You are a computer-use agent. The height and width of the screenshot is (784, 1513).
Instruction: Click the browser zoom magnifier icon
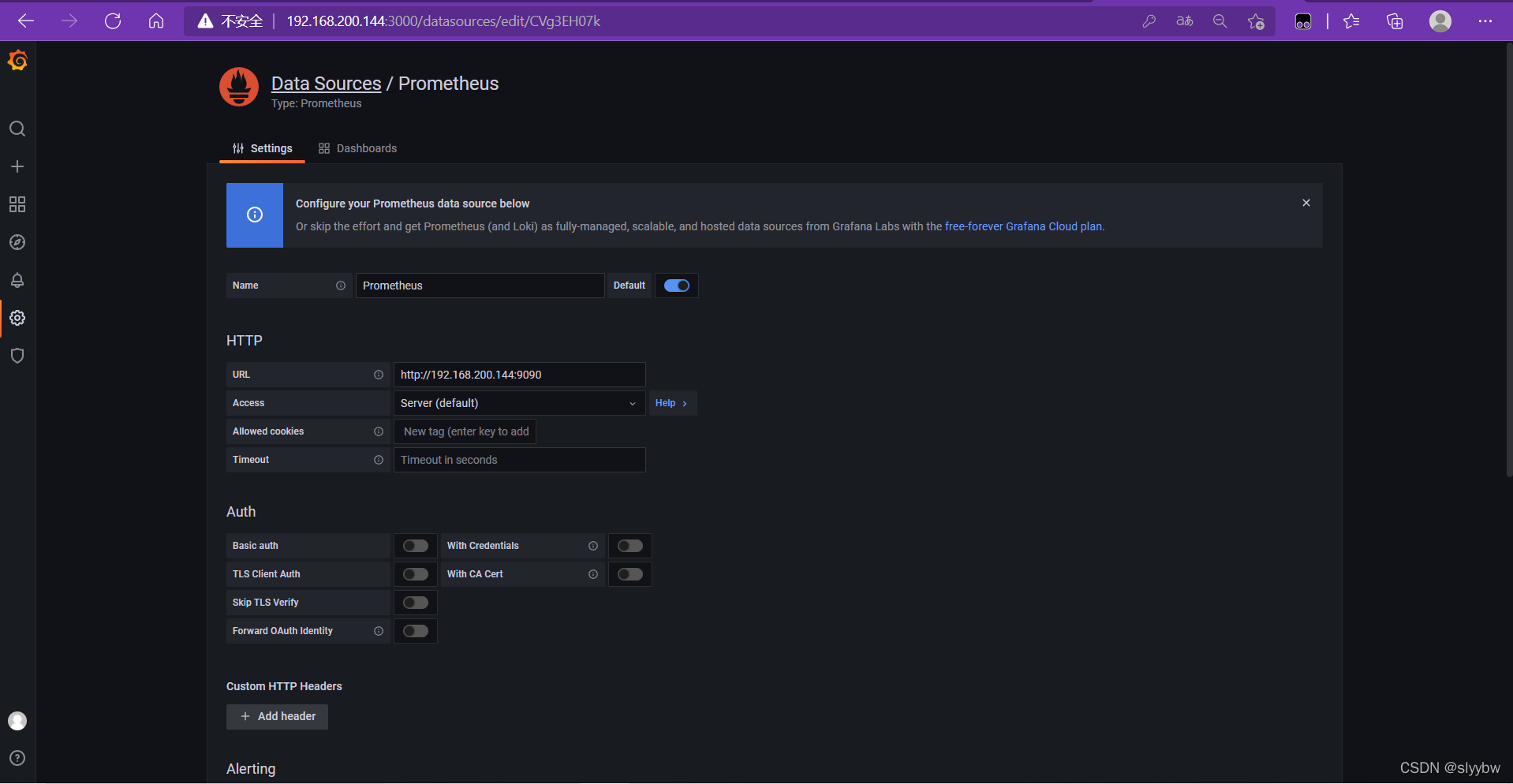(1220, 21)
